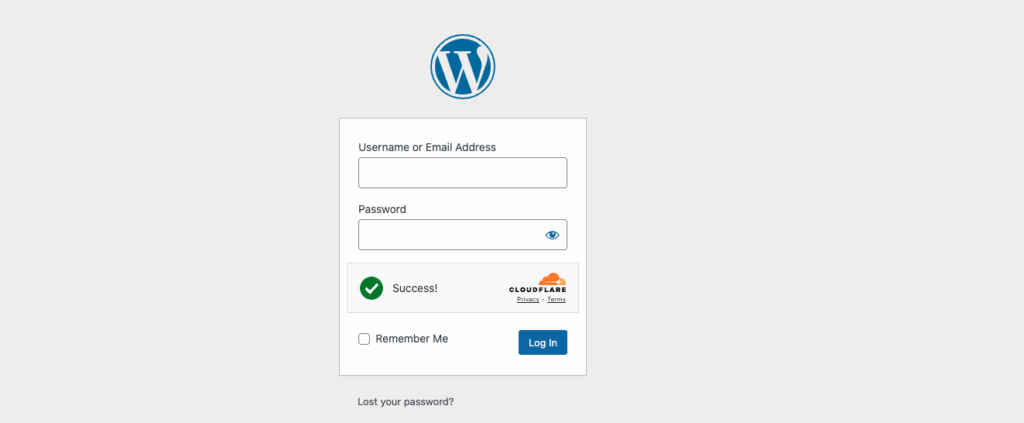Click the Cloudflare wordmark text
Image resolution: width=1024 pixels, height=423 pixels.
[537, 289]
